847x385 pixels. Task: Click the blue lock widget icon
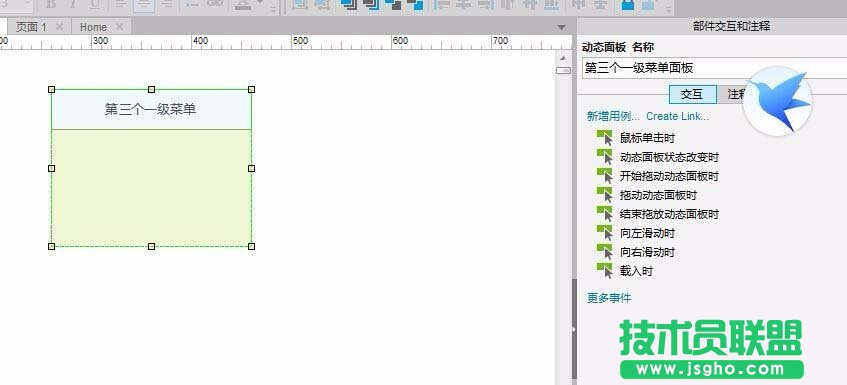(628, 5)
